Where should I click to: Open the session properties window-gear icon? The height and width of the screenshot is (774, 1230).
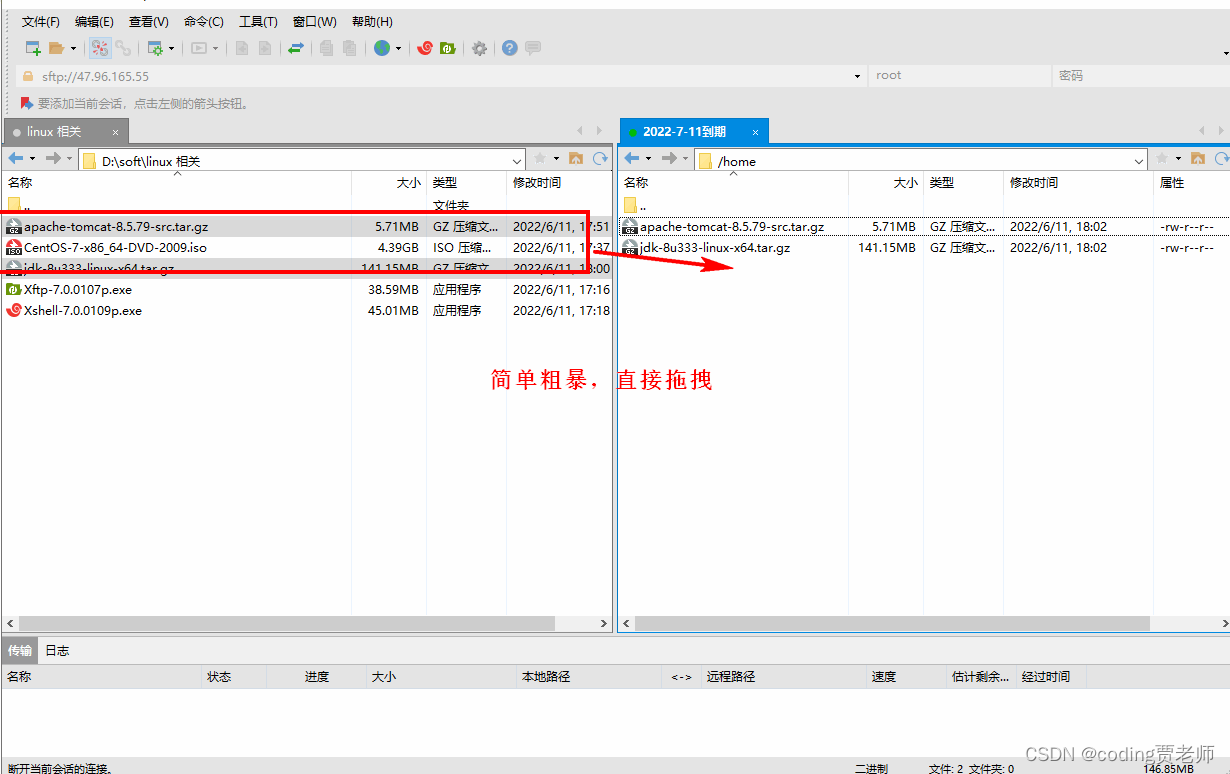pyautogui.click(x=155, y=48)
